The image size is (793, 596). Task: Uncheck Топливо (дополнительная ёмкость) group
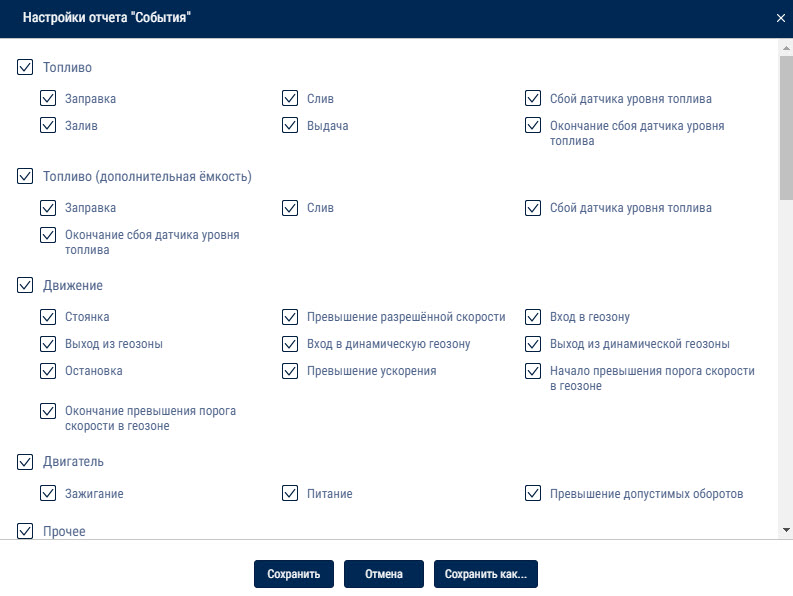(25, 176)
